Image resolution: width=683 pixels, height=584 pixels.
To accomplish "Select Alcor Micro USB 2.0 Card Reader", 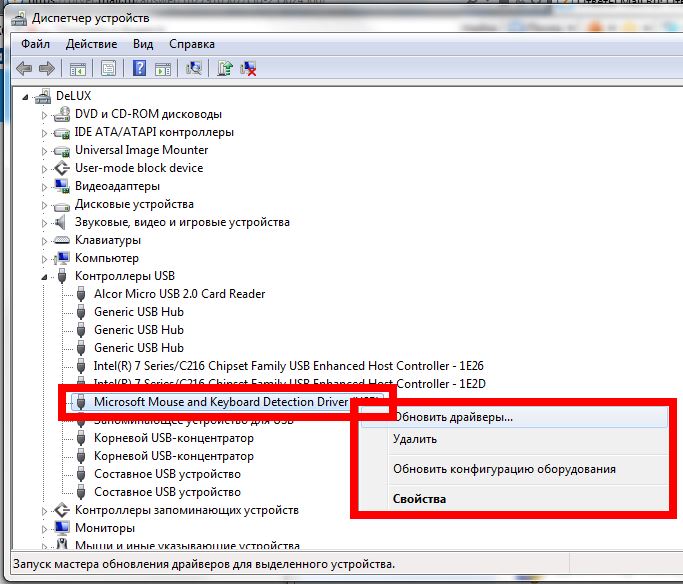I will [x=179, y=294].
